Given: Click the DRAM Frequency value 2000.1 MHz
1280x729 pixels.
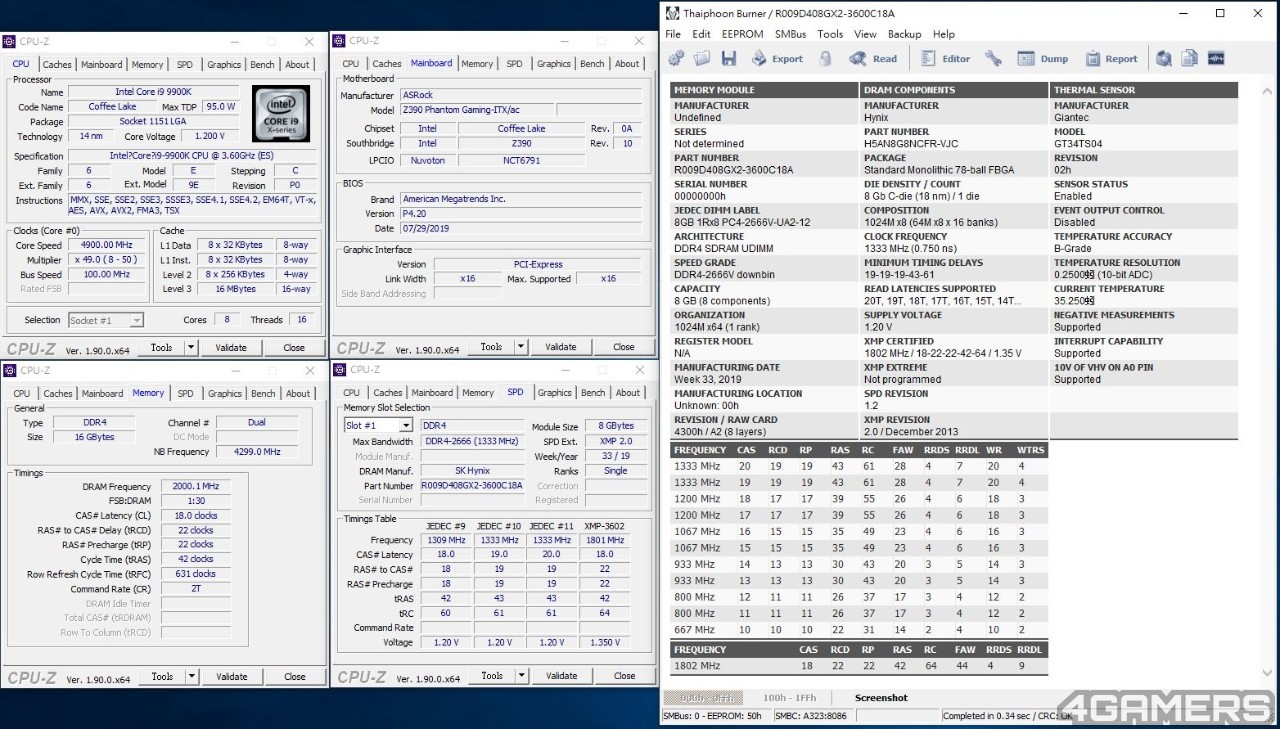Looking at the screenshot, I should pyautogui.click(x=195, y=486).
